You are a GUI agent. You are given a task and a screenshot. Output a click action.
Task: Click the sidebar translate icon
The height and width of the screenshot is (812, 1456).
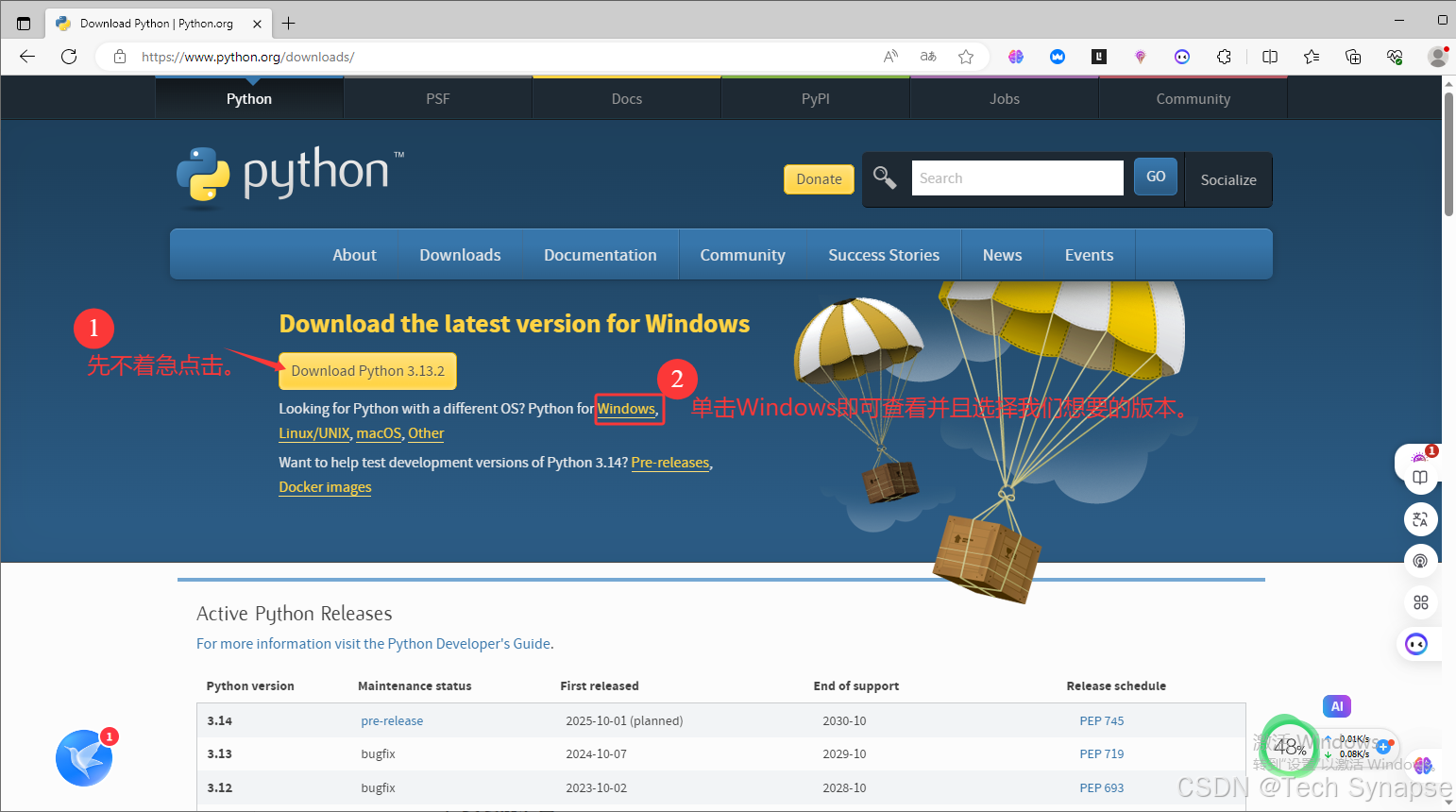pyautogui.click(x=1420, y=519)
